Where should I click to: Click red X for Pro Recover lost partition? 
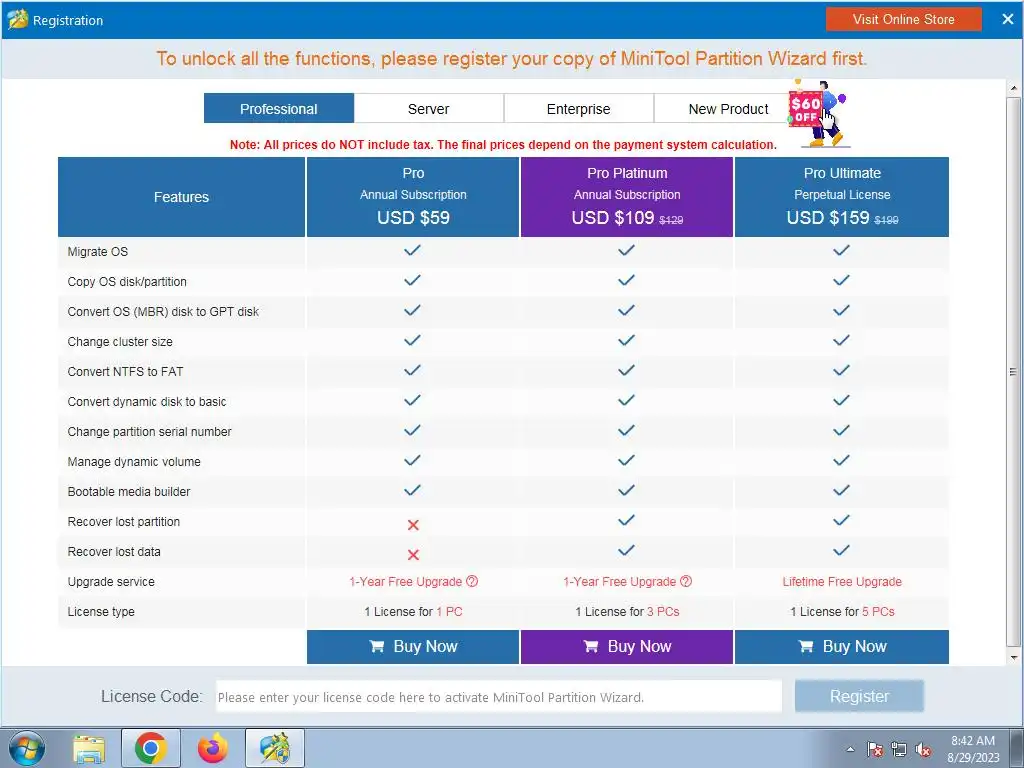413,525
